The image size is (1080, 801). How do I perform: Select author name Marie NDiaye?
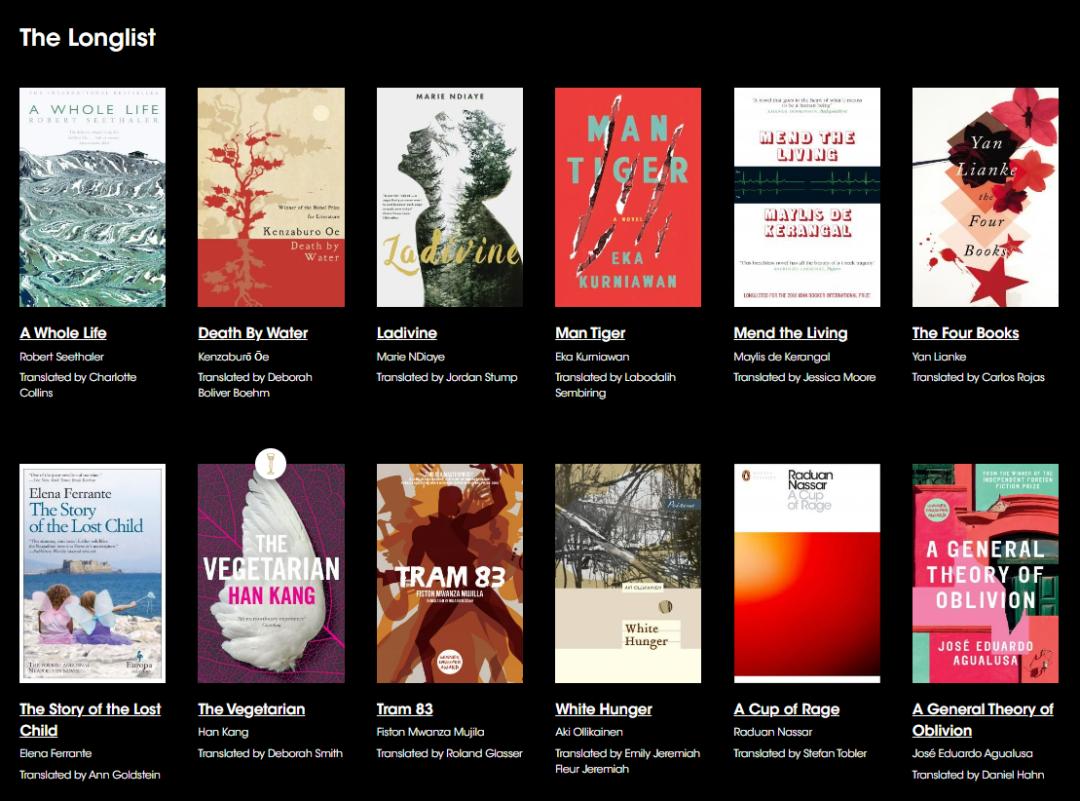point(411,357)
